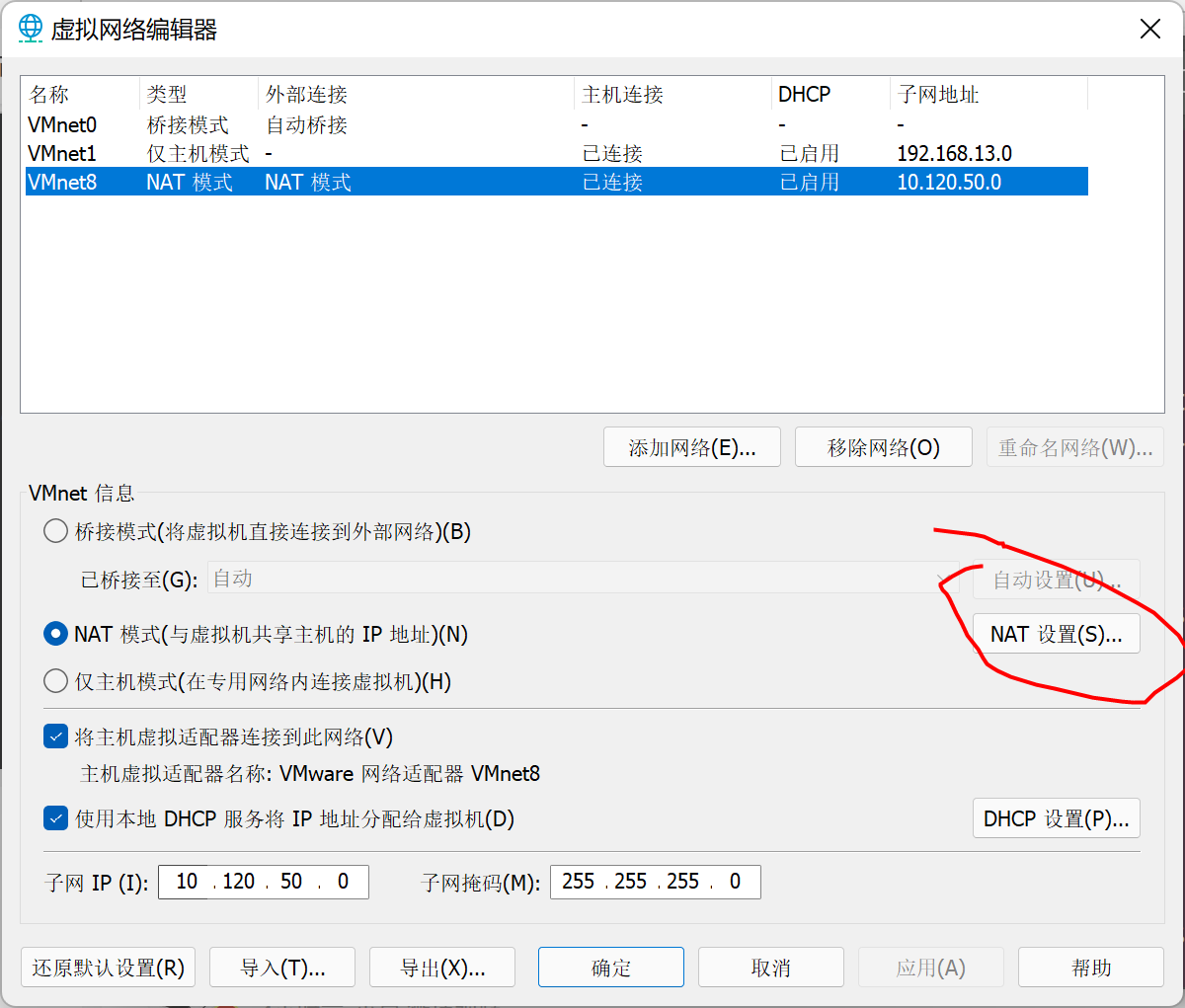
Task: Click the 192.168.13.0 subnet address cell
Action: click(x=955, y=154)
